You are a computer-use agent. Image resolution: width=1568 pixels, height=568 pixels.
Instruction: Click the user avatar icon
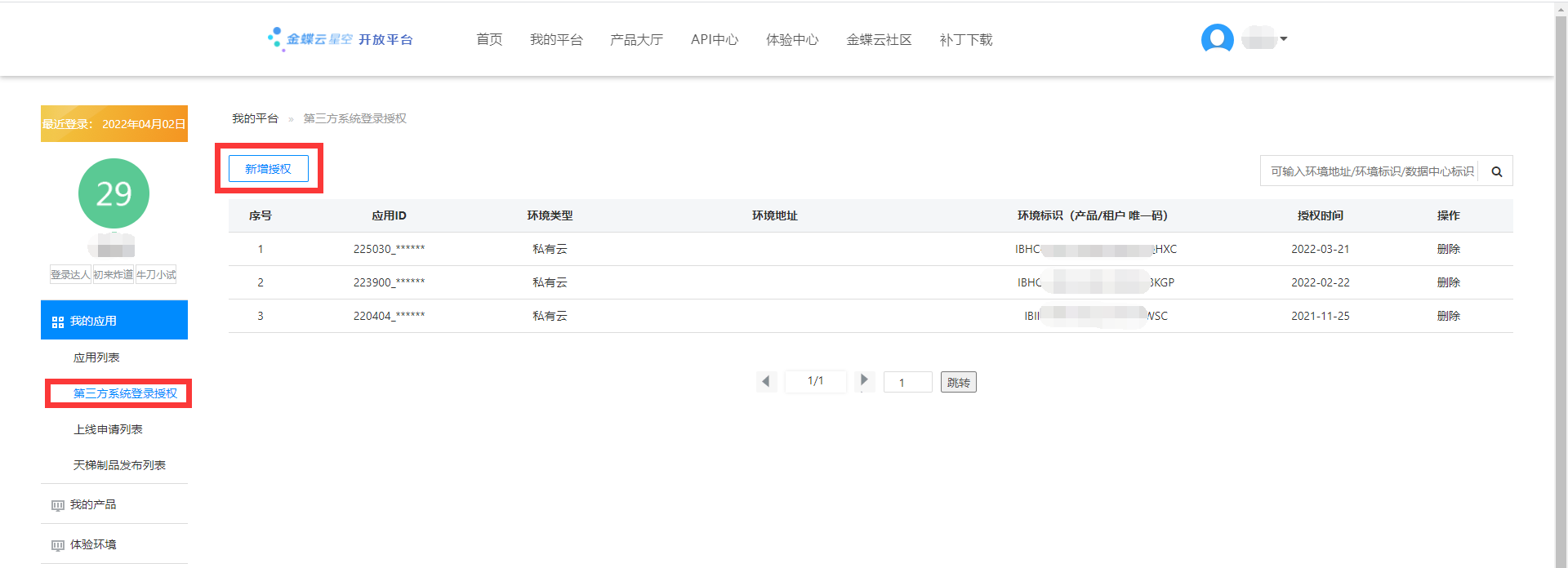[1217, 38]
